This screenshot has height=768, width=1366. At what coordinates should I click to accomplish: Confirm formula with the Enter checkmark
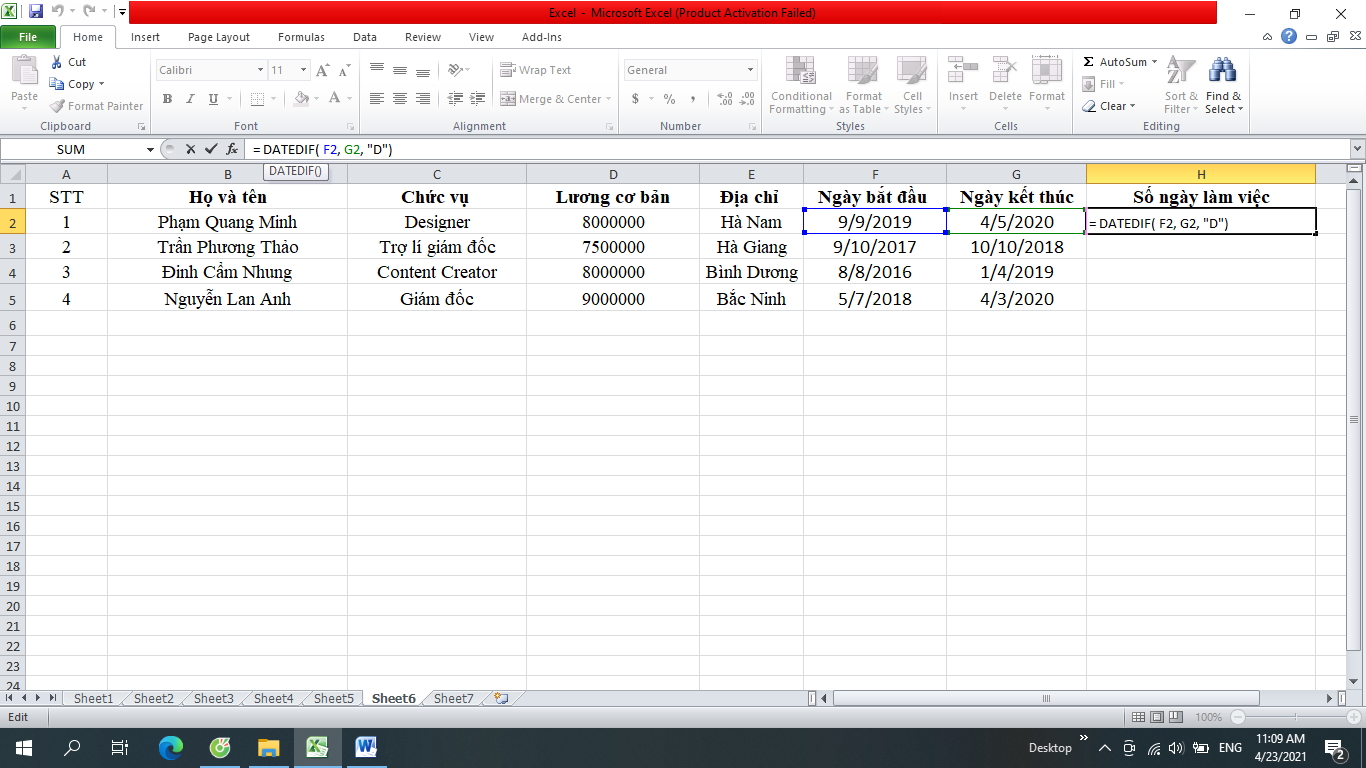[211, 149]
